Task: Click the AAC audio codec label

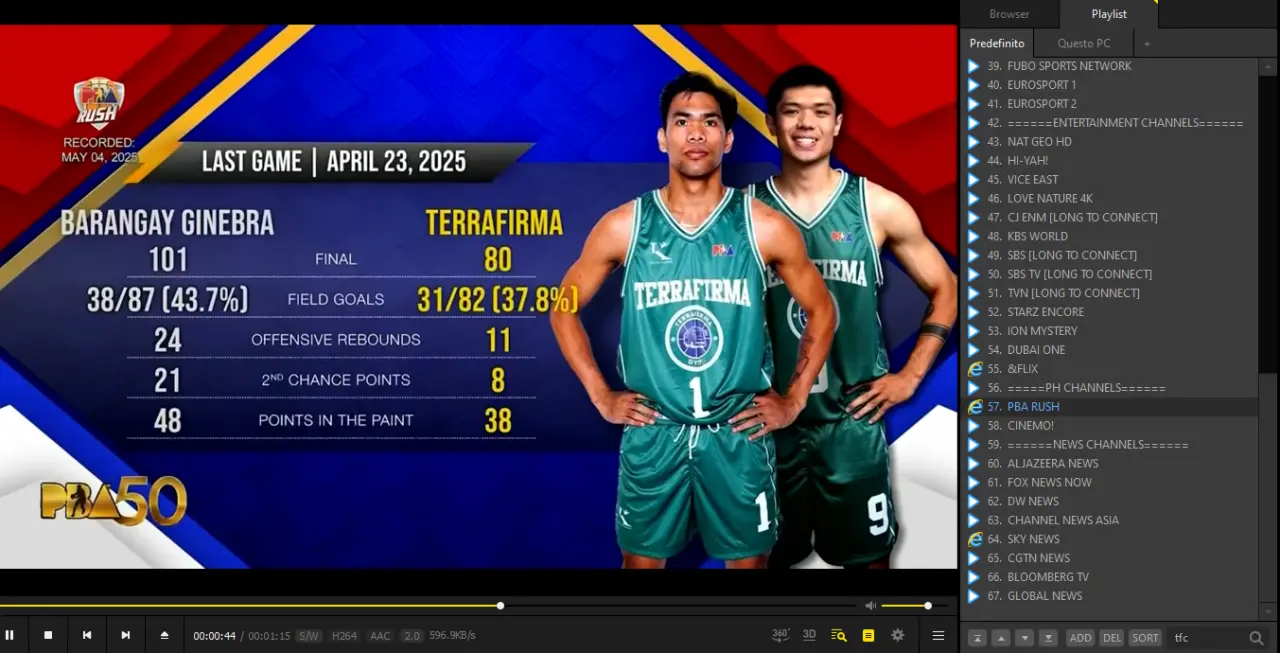Action: [x=380, y=636]
